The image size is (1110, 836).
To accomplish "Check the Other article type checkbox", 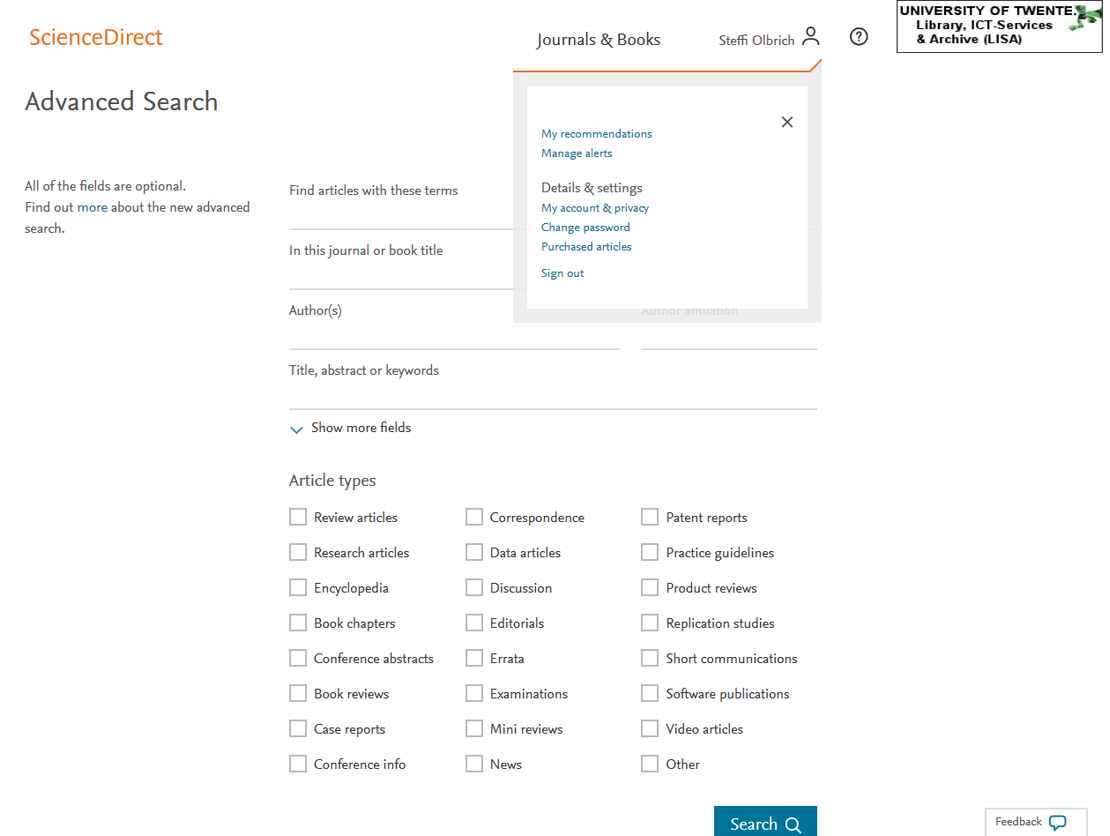I will pos(650,764).
